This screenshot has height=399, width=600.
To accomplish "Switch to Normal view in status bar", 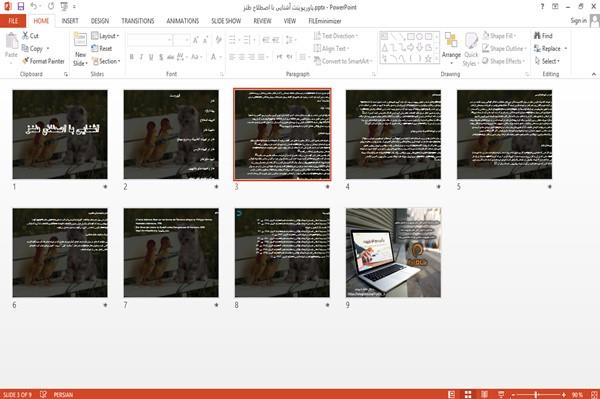I will coord(452,394).
